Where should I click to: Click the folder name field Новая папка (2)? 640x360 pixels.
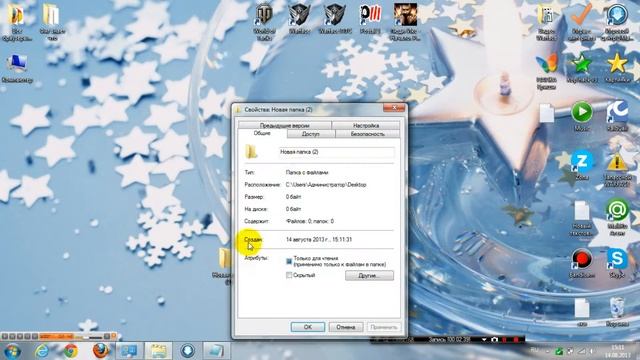[337, 152]
